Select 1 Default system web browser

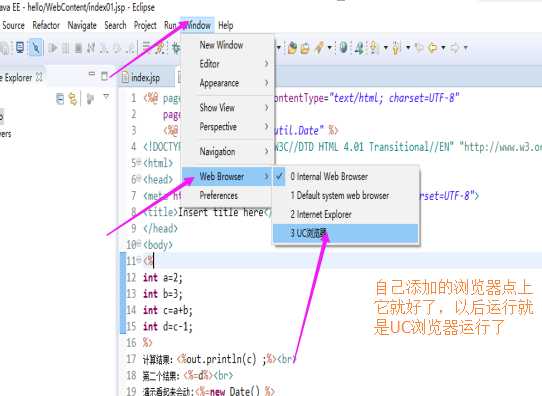point(346,196)
